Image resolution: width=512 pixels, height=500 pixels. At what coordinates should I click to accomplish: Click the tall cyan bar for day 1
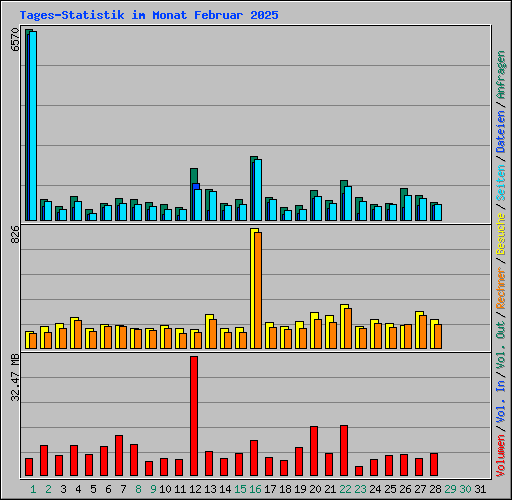(33, 126)
